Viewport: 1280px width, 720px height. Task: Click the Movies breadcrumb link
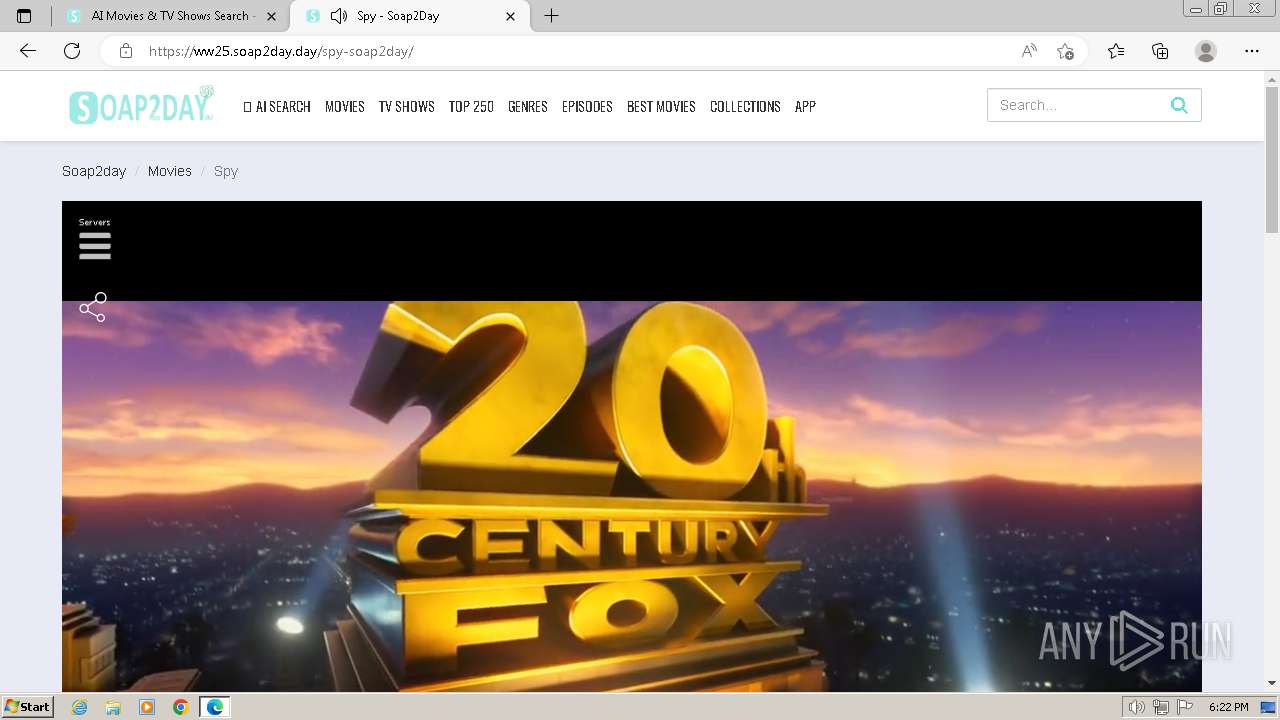pyautogui.click(x=170, y=171)
